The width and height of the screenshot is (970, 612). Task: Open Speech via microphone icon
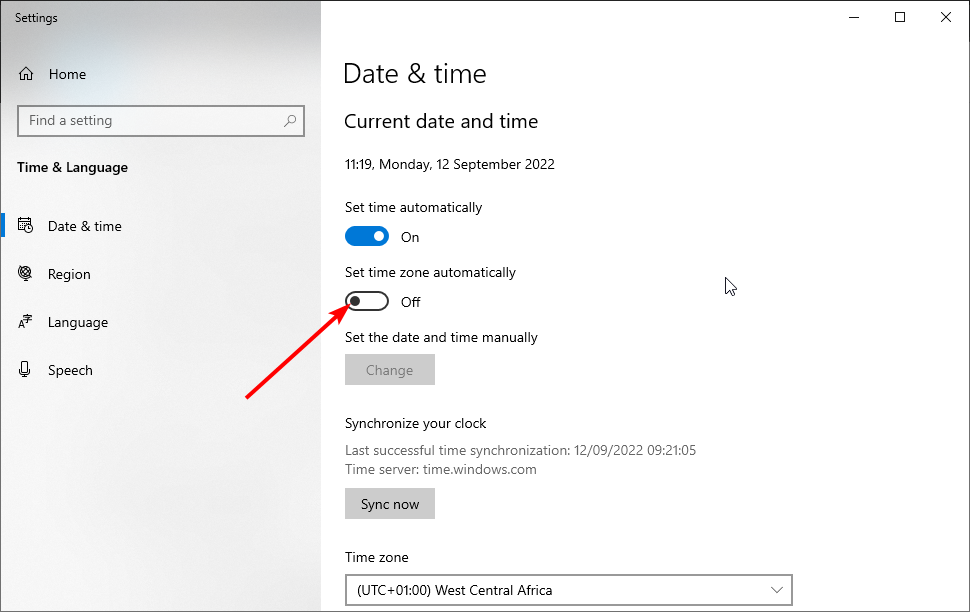(25, 369)
